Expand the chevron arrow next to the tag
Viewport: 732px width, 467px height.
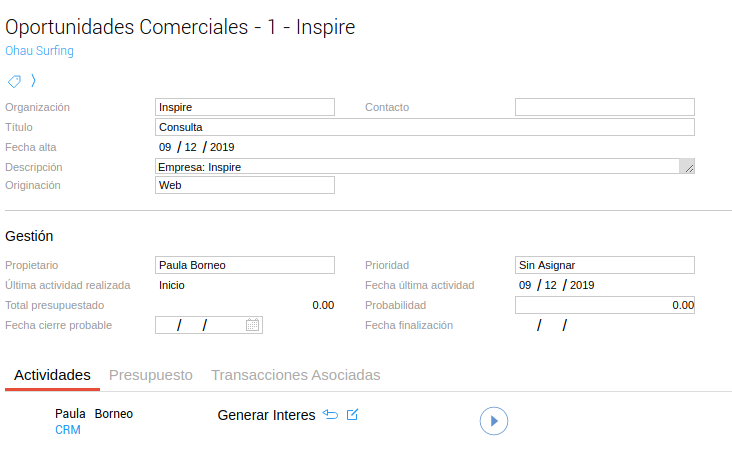click(x=33, y=80)
